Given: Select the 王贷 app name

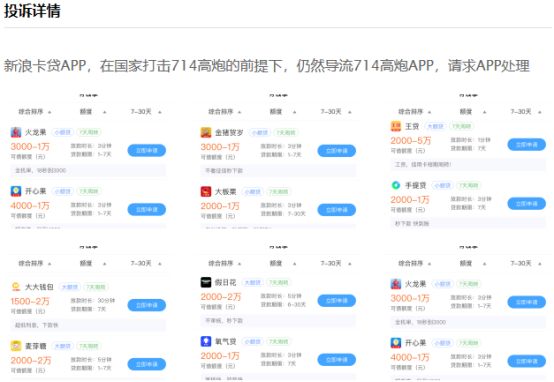Looking at the screenshot, I should point(412,126).
